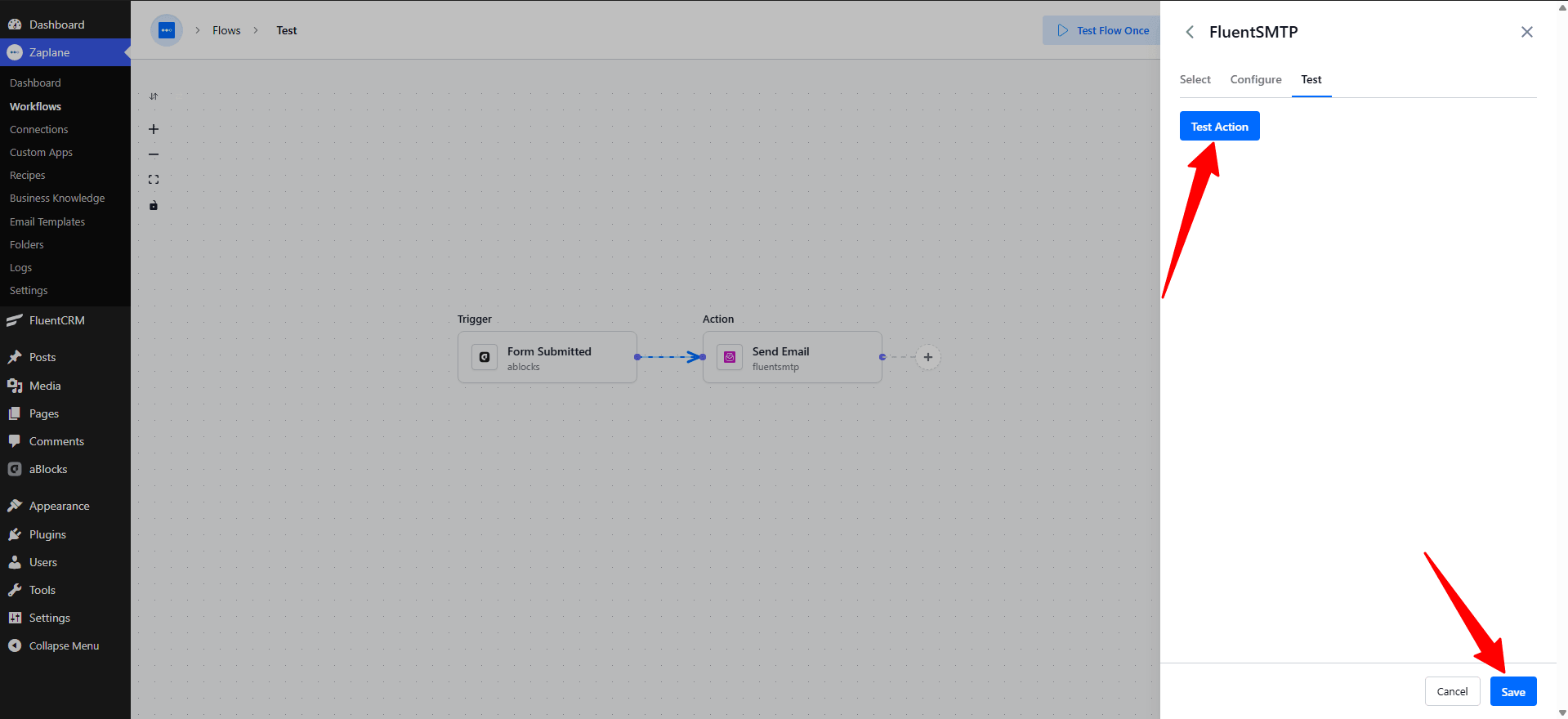
Task: Zoom in on the flow canvas
Action: [154, 129]
